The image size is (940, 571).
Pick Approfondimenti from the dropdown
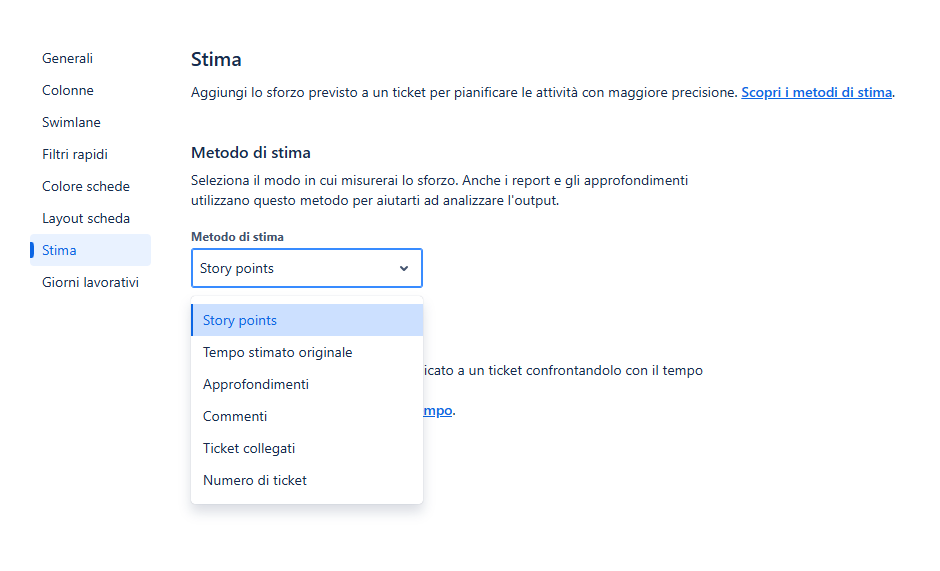point(307,384)
